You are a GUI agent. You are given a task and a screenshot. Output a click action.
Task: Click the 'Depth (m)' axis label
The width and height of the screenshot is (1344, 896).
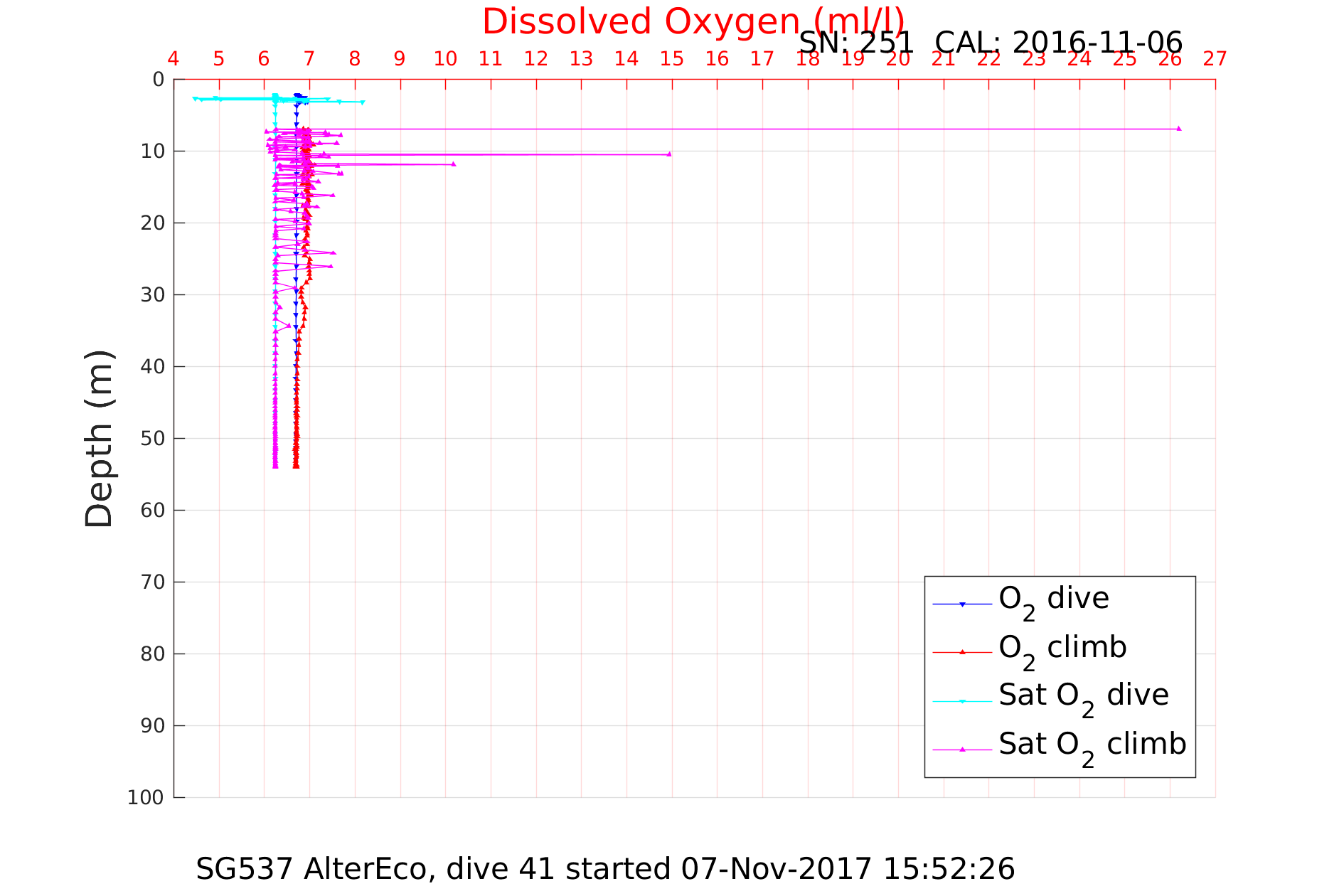[x=99, y=438]
